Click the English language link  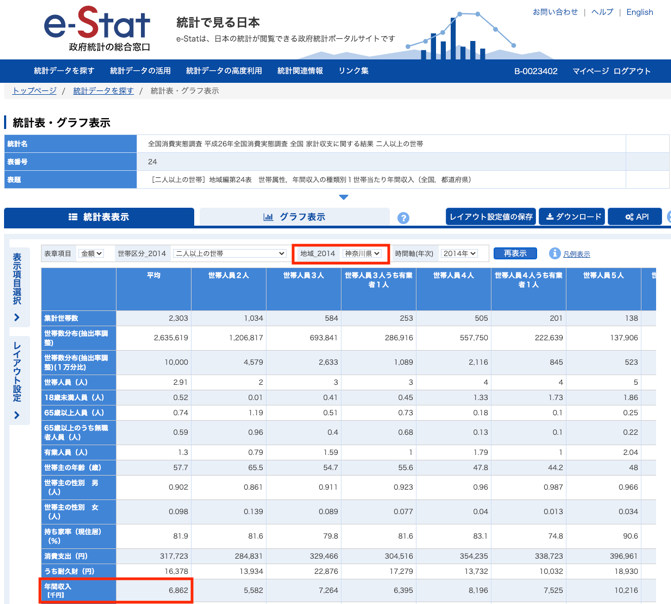(639, 12)
